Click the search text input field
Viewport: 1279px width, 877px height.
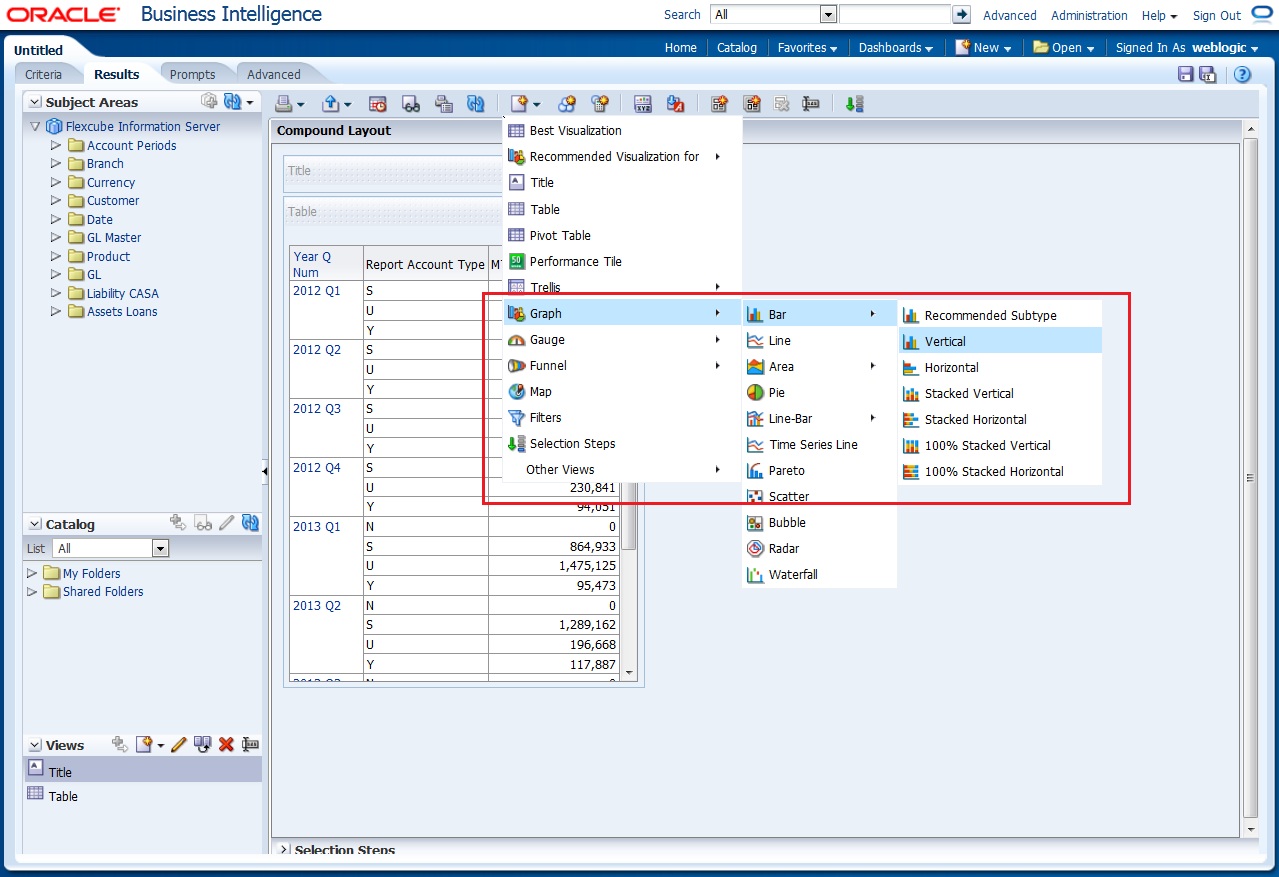(894, 15)
